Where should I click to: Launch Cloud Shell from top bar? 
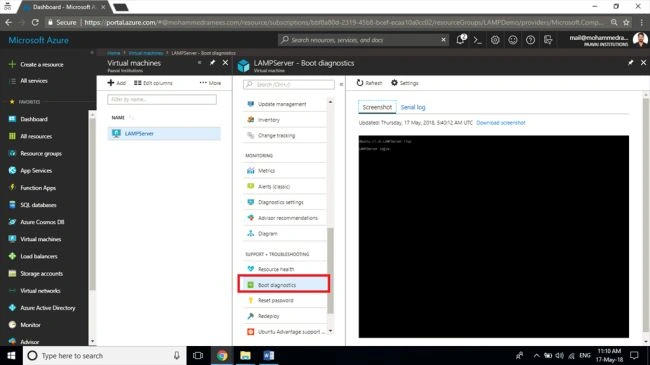click(478, 40)
